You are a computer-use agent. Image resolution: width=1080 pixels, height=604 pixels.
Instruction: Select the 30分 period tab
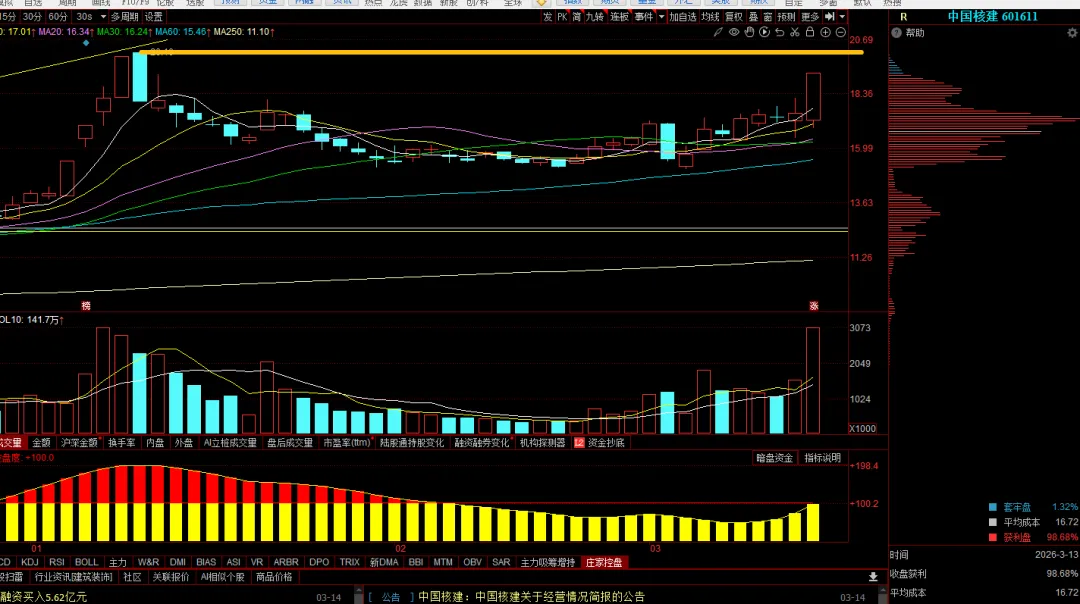32,17
